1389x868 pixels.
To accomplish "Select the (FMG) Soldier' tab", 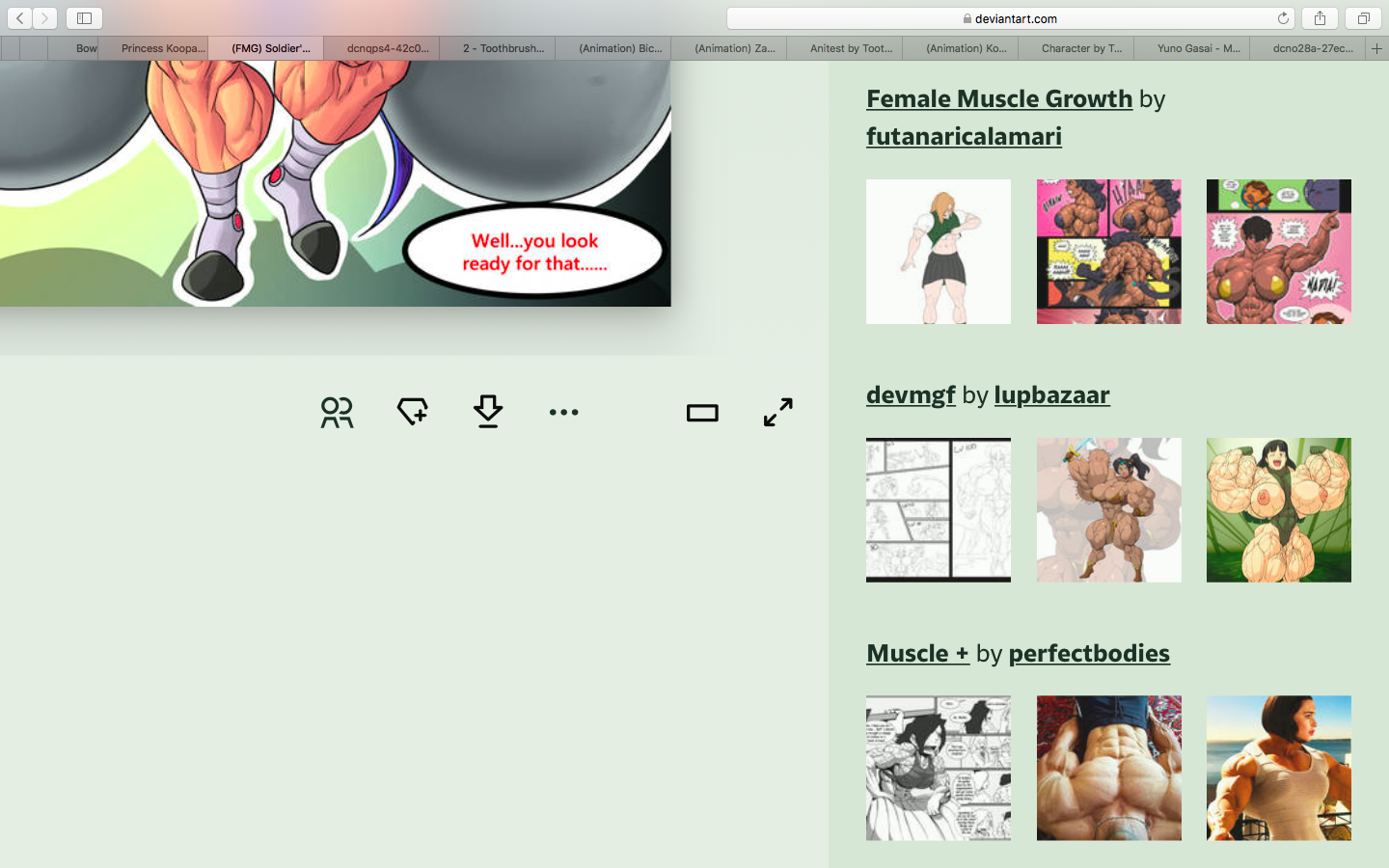I will pos(266,48).
